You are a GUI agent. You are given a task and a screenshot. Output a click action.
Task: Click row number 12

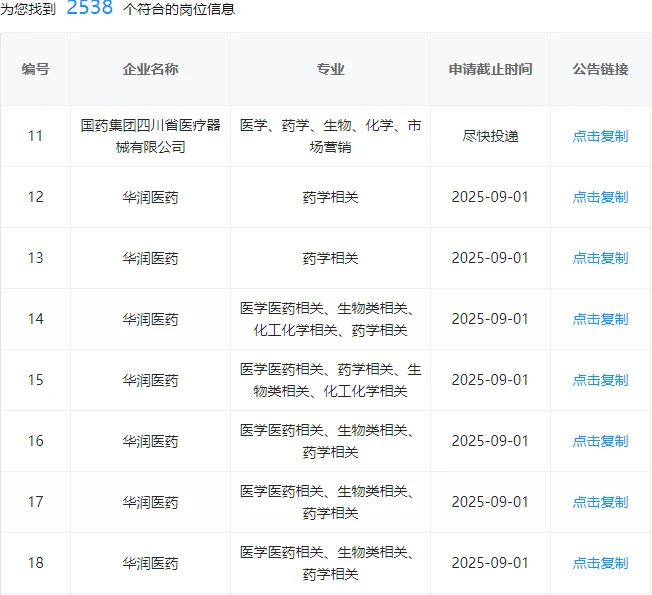35,197
